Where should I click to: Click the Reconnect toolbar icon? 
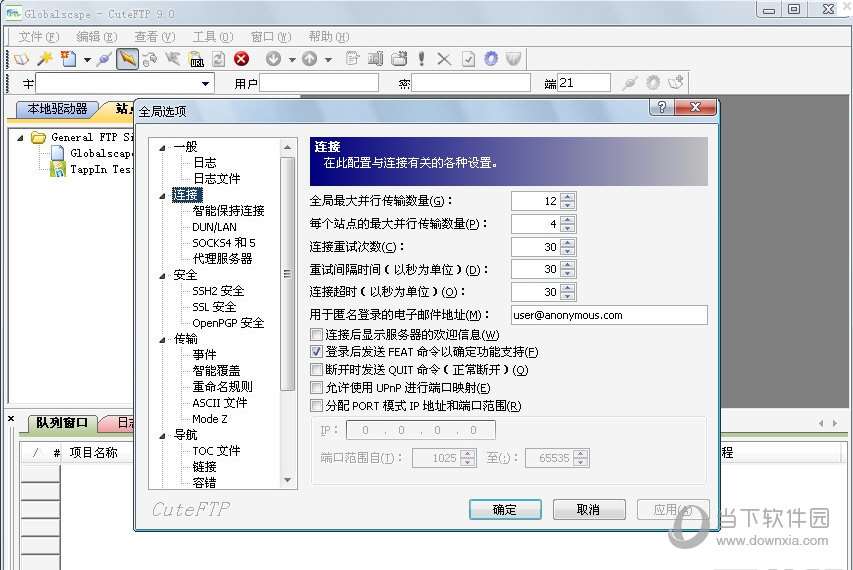click(150, 59)
